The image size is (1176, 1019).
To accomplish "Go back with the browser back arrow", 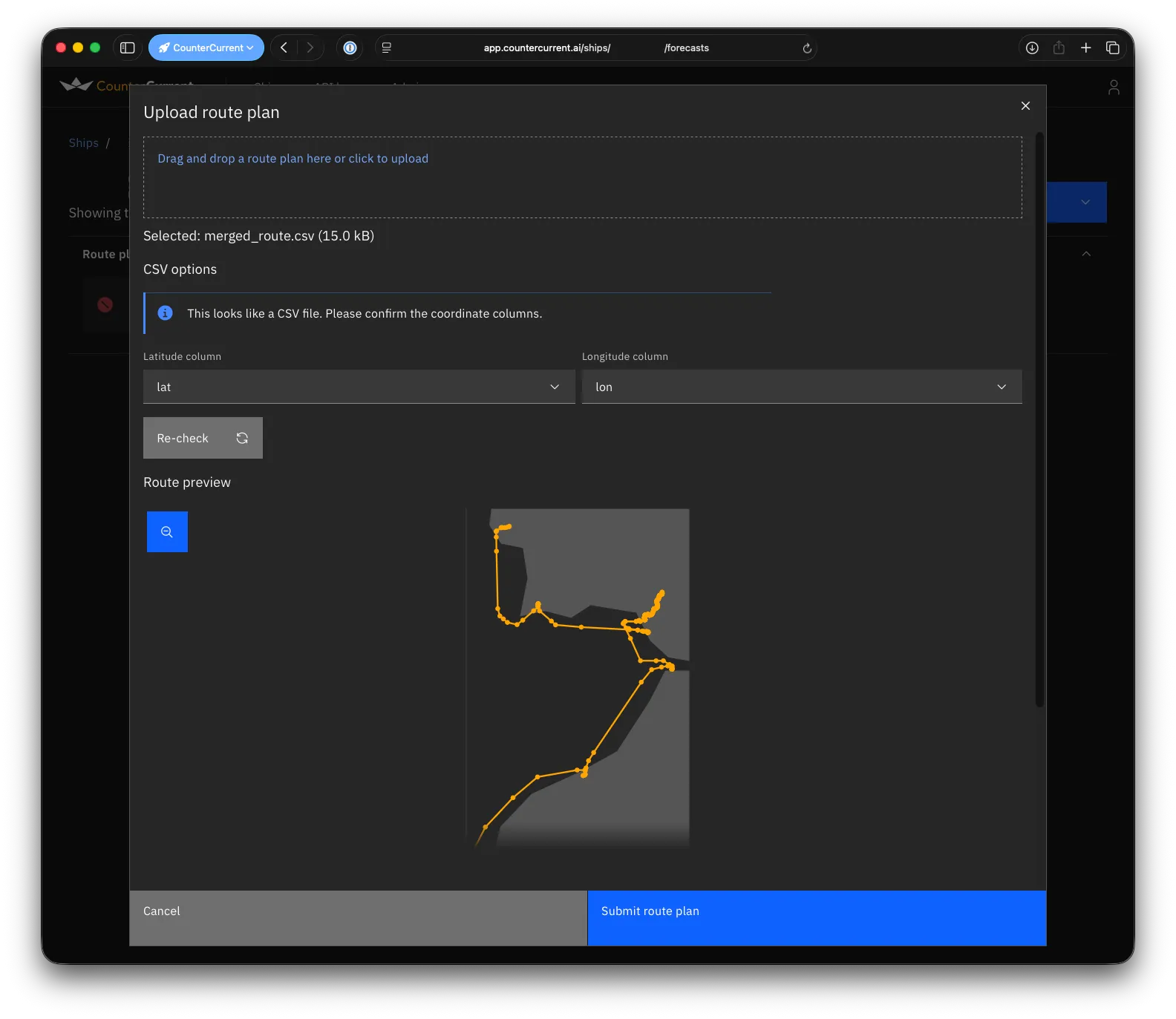I will pos(284,47).
